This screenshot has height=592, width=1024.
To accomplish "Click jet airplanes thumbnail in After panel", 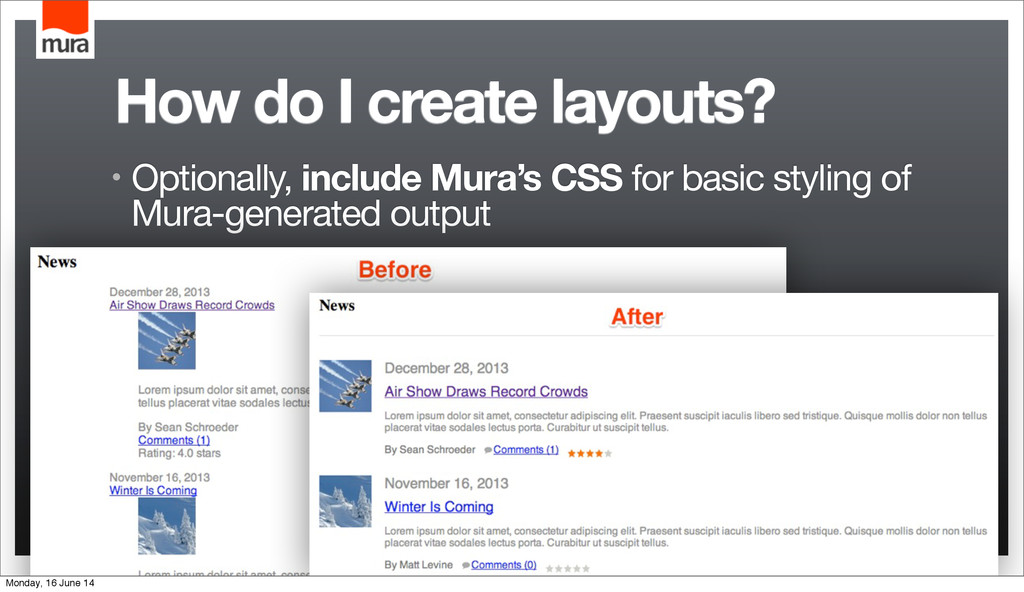I will 345,386.
